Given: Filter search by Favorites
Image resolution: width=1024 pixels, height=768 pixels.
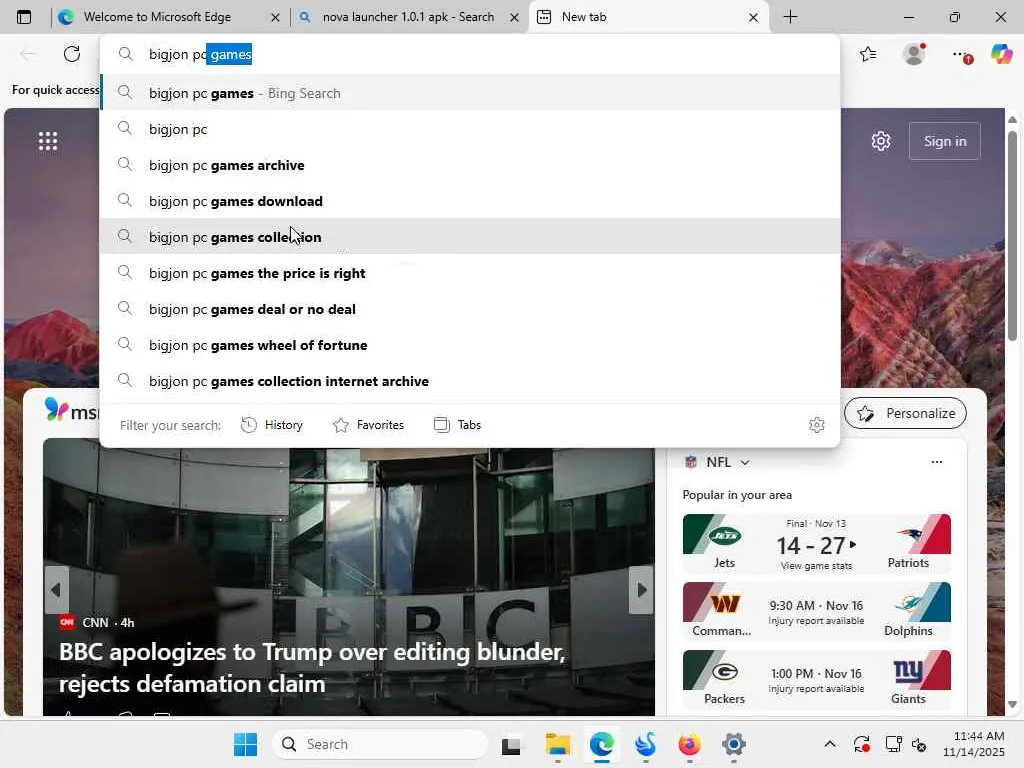Looking at the screenshot, I should [x=368, y=425].
